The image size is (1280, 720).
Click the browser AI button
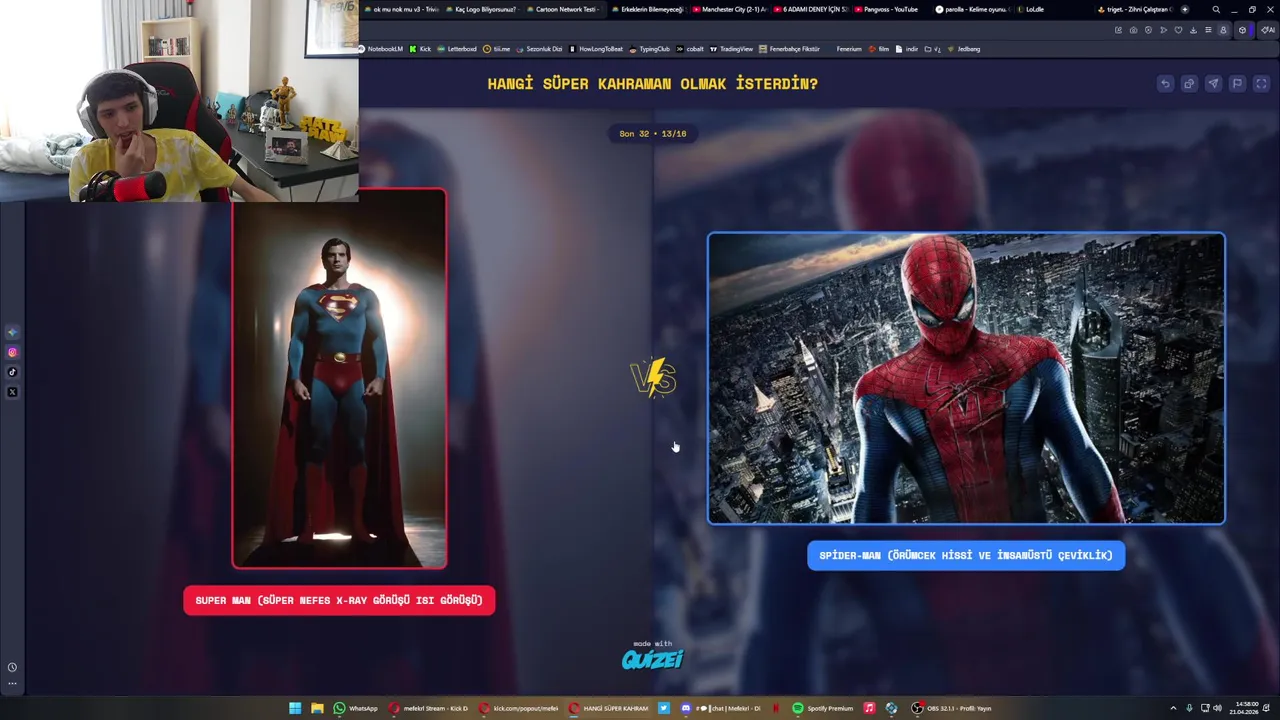1267,30
